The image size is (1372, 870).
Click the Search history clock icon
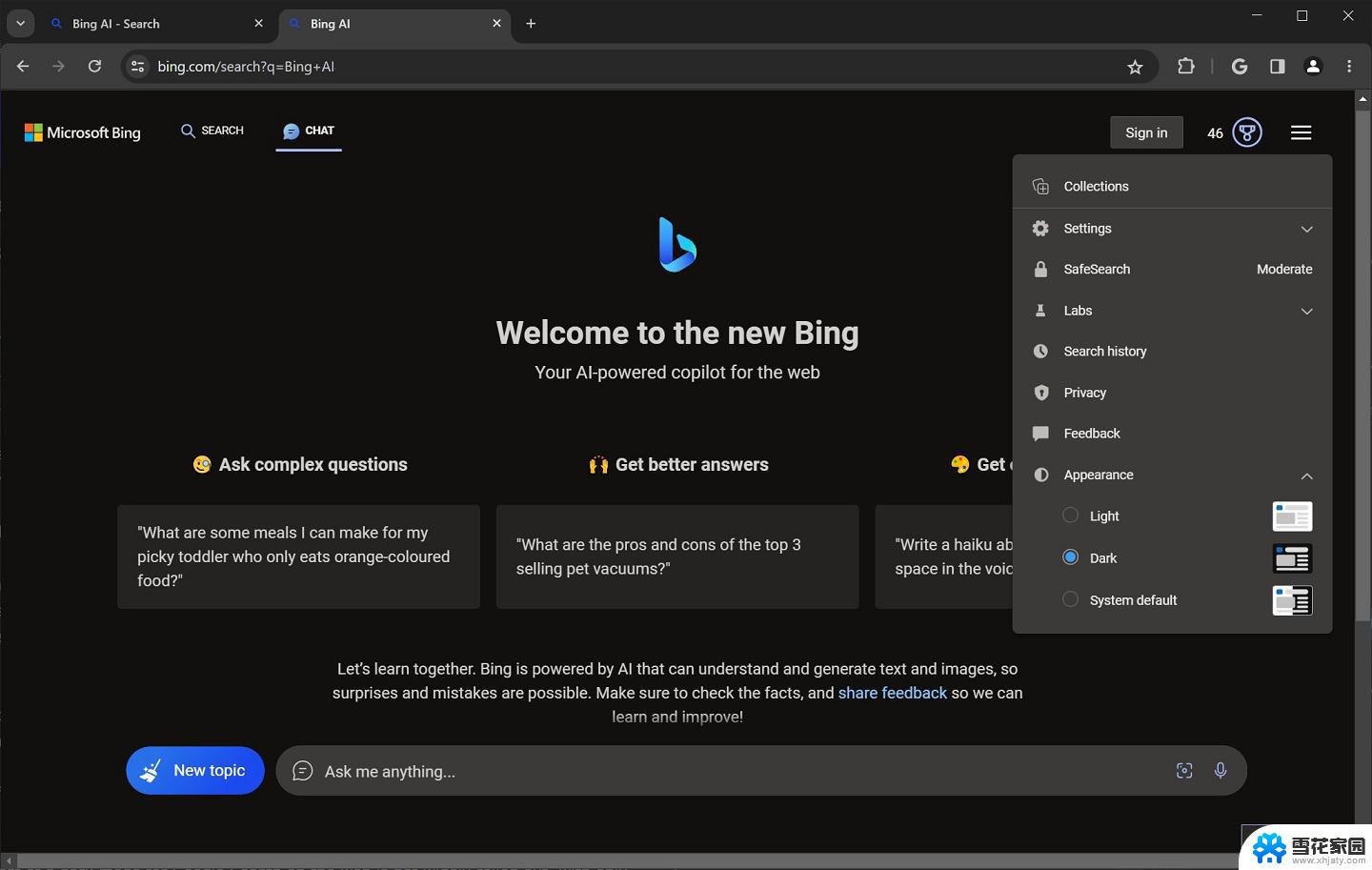pyautogui.click(x=1040, y=352)
